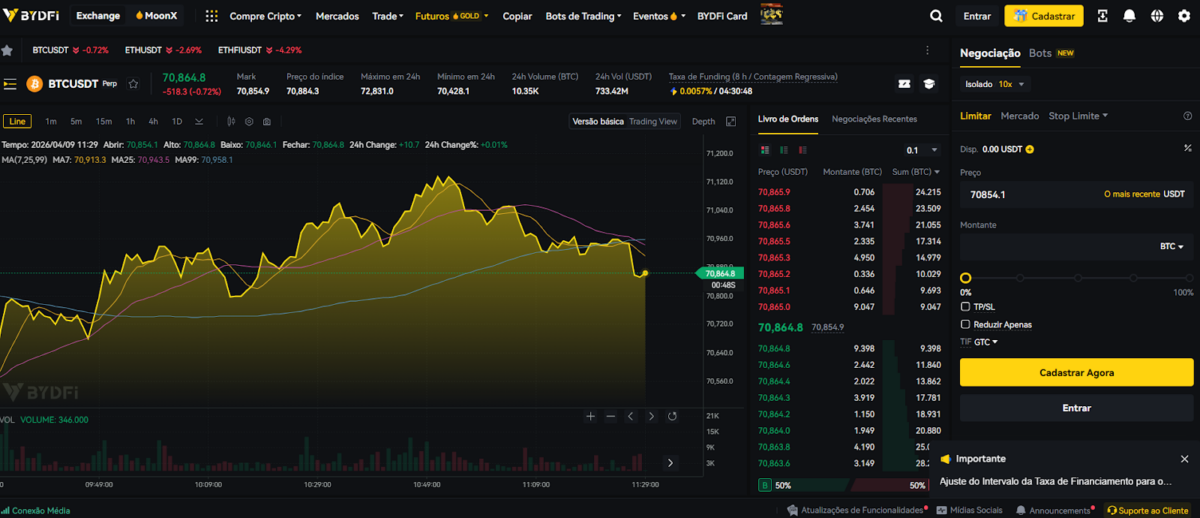The image size is (1200, 518).
Task: Switch to Negociações Recentes tab
Action: click(874, 119)
